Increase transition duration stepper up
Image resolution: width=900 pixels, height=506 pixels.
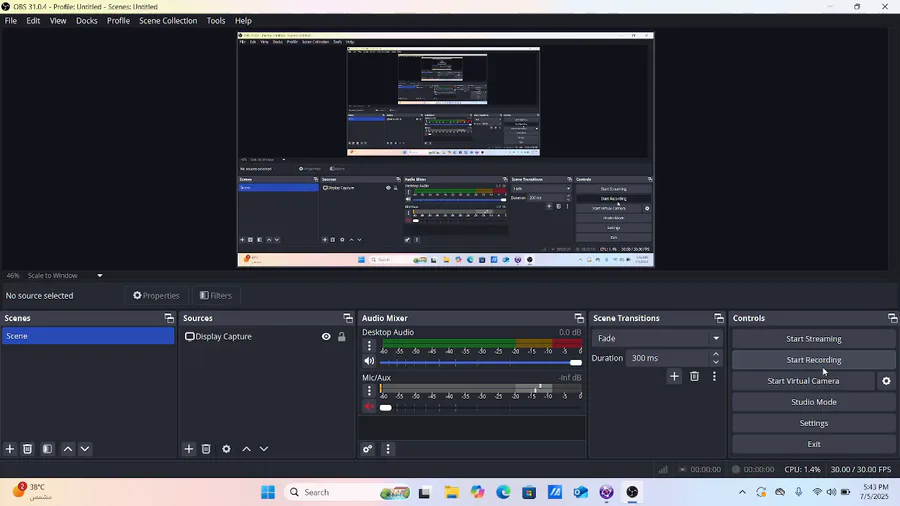point(716,354)
